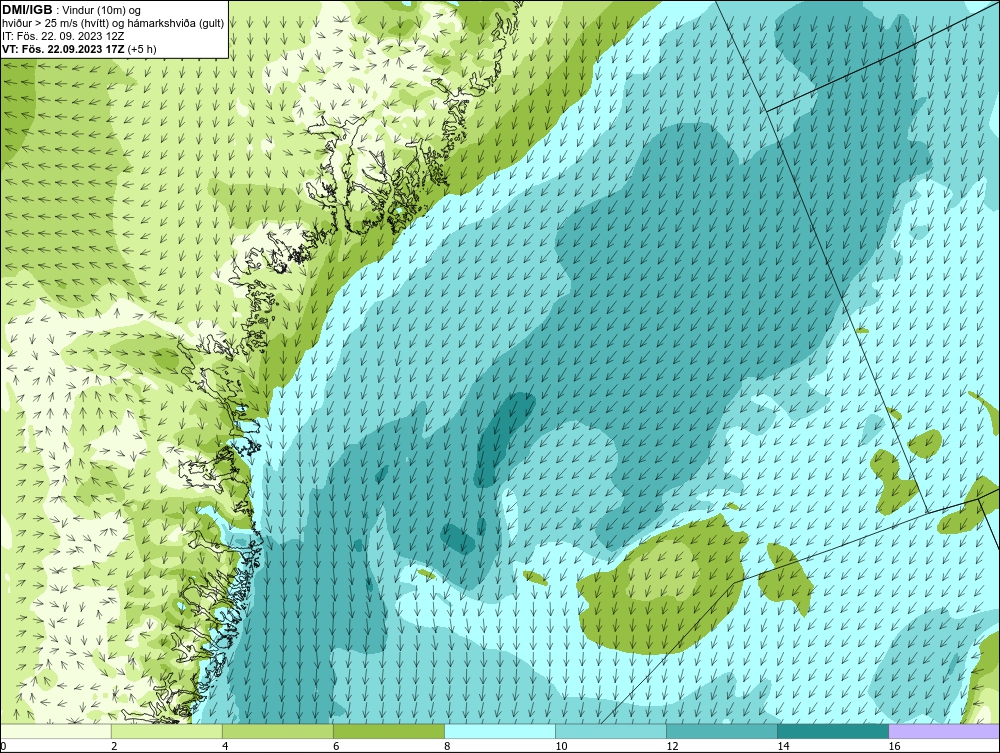The image size is (1000, 753).
Task: Click the legend value label 14
Action: [783, 747]
